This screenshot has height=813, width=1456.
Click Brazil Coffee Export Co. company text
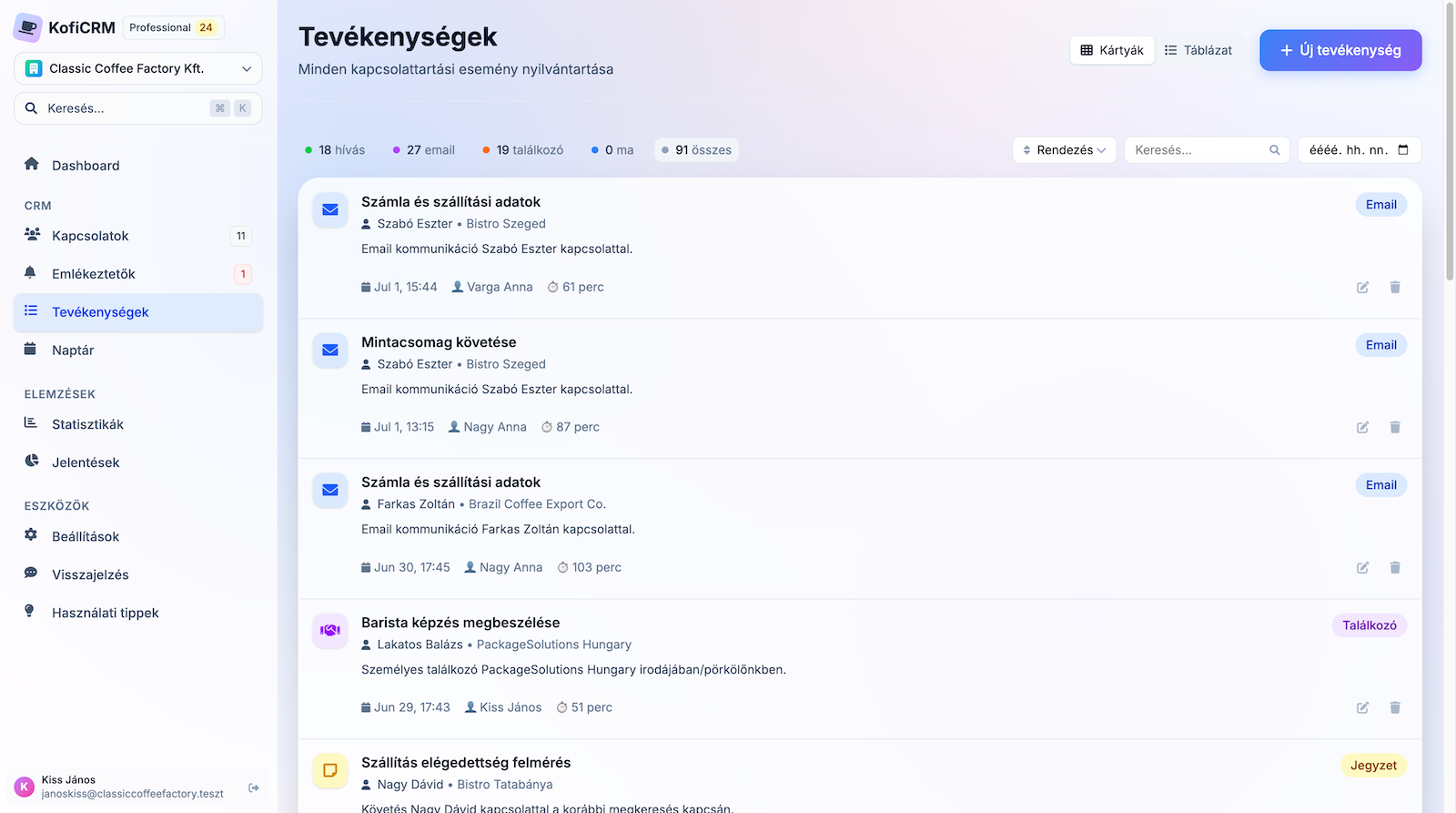[537, 504]
